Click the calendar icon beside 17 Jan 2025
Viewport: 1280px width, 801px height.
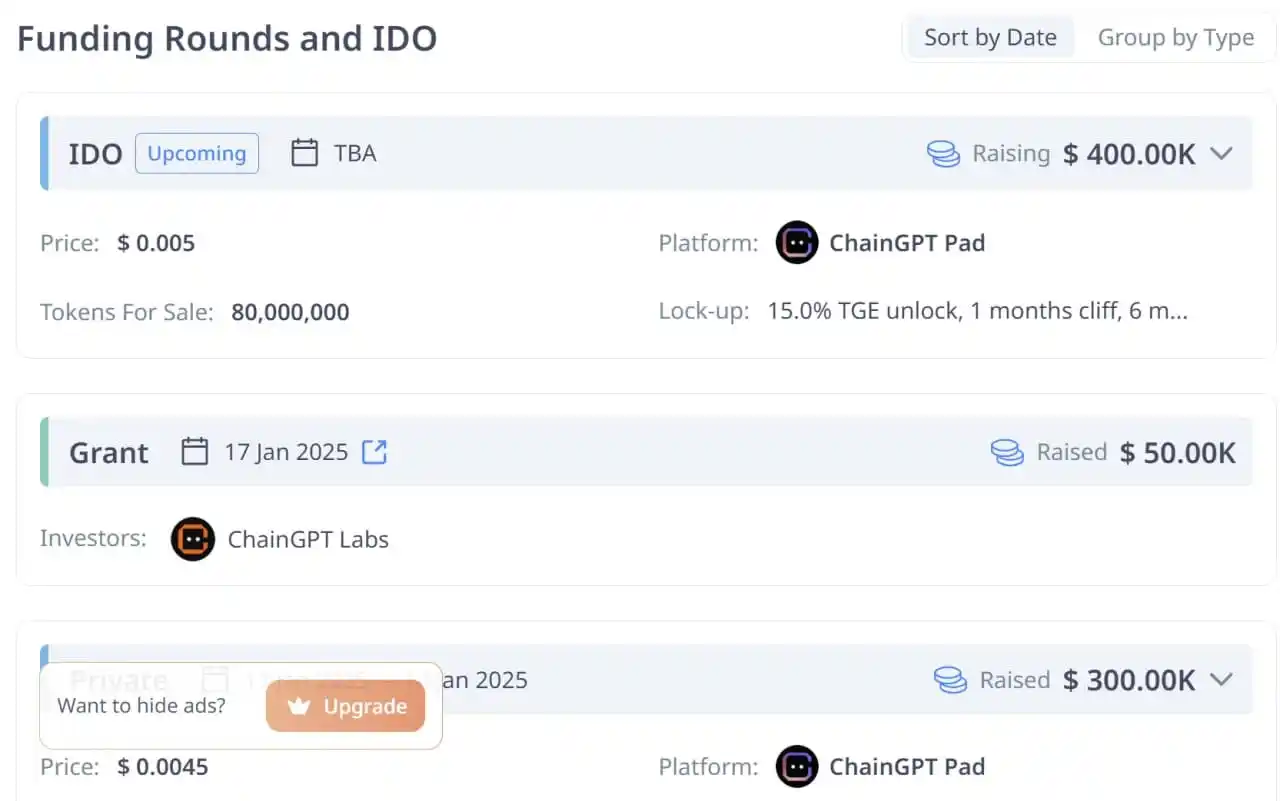[x=194, y=452]
